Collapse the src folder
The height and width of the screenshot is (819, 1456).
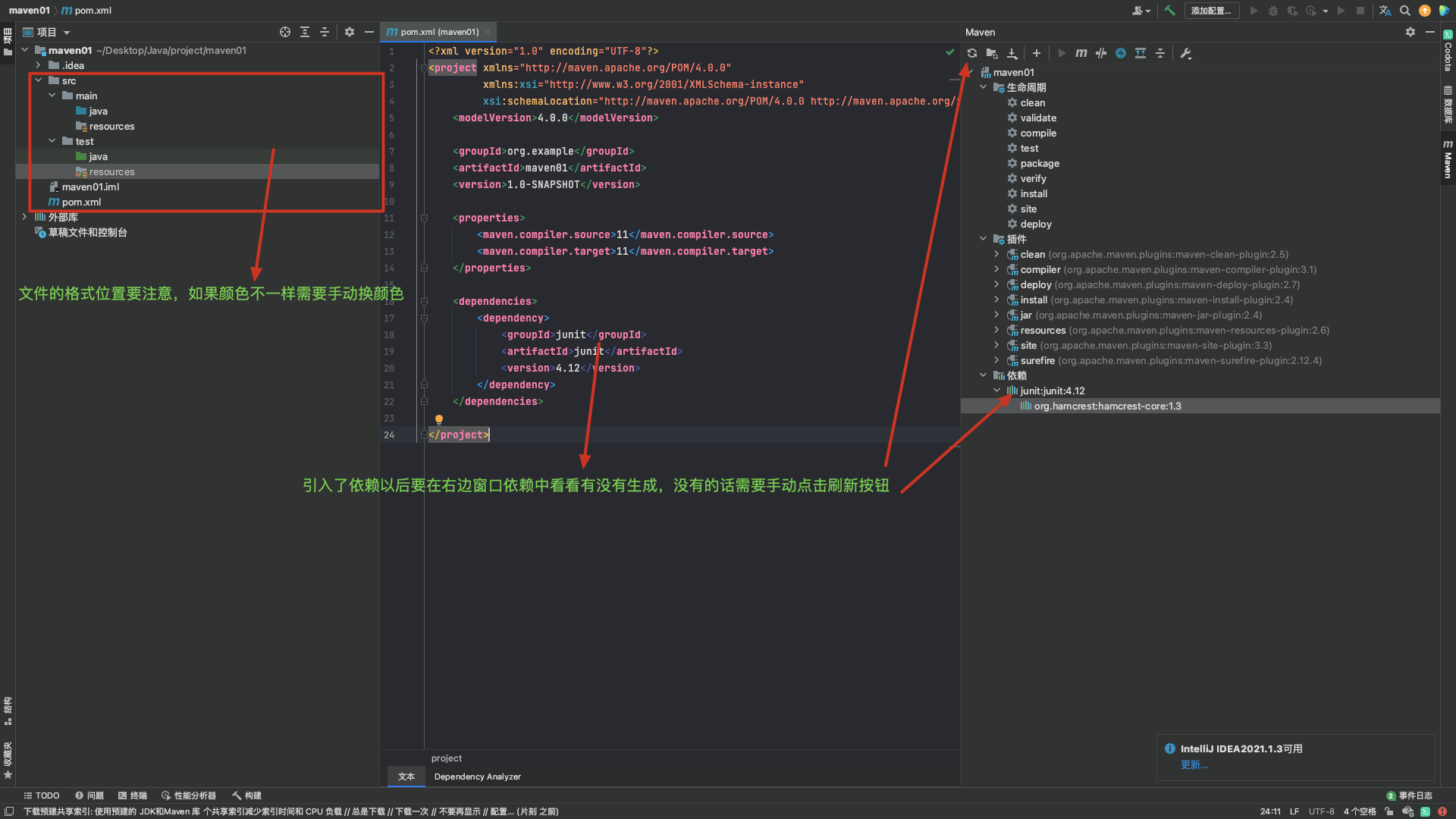coord(38,80)
